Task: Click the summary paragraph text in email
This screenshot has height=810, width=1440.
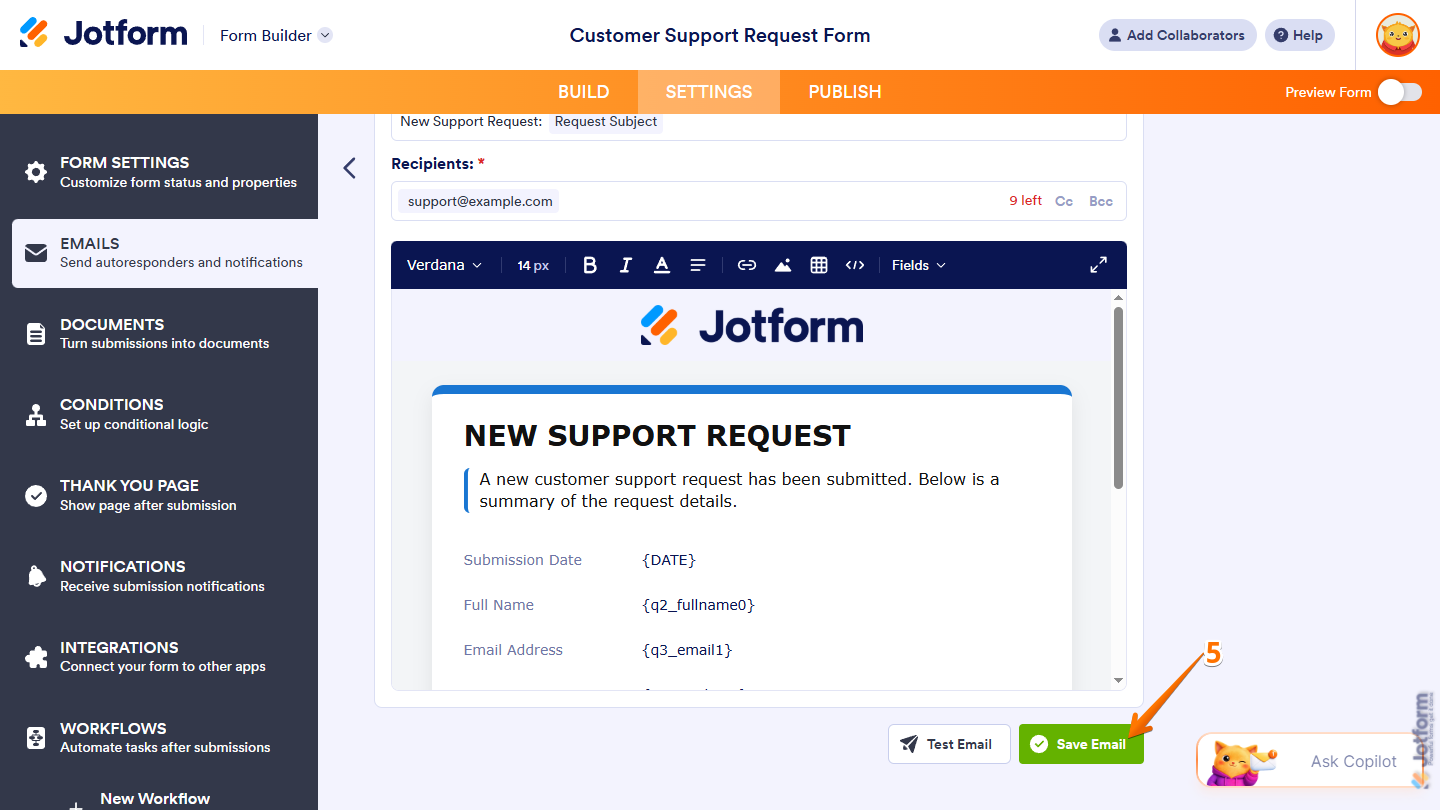Action: (739, 490)
